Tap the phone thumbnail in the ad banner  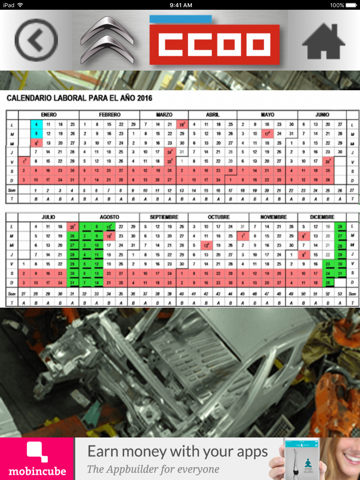(302, 460)
